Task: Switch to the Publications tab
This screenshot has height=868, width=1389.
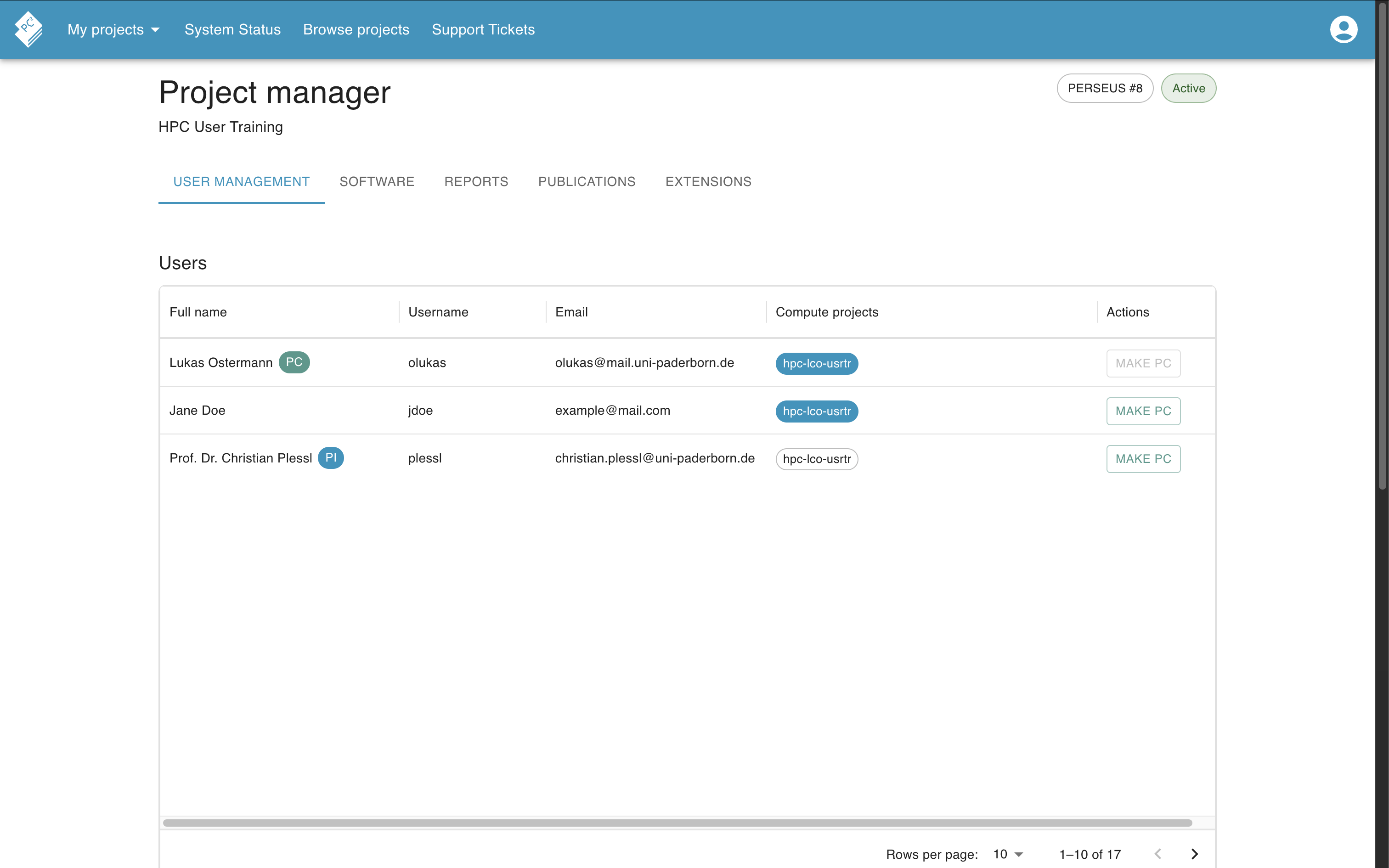Action: pos(587,182)
